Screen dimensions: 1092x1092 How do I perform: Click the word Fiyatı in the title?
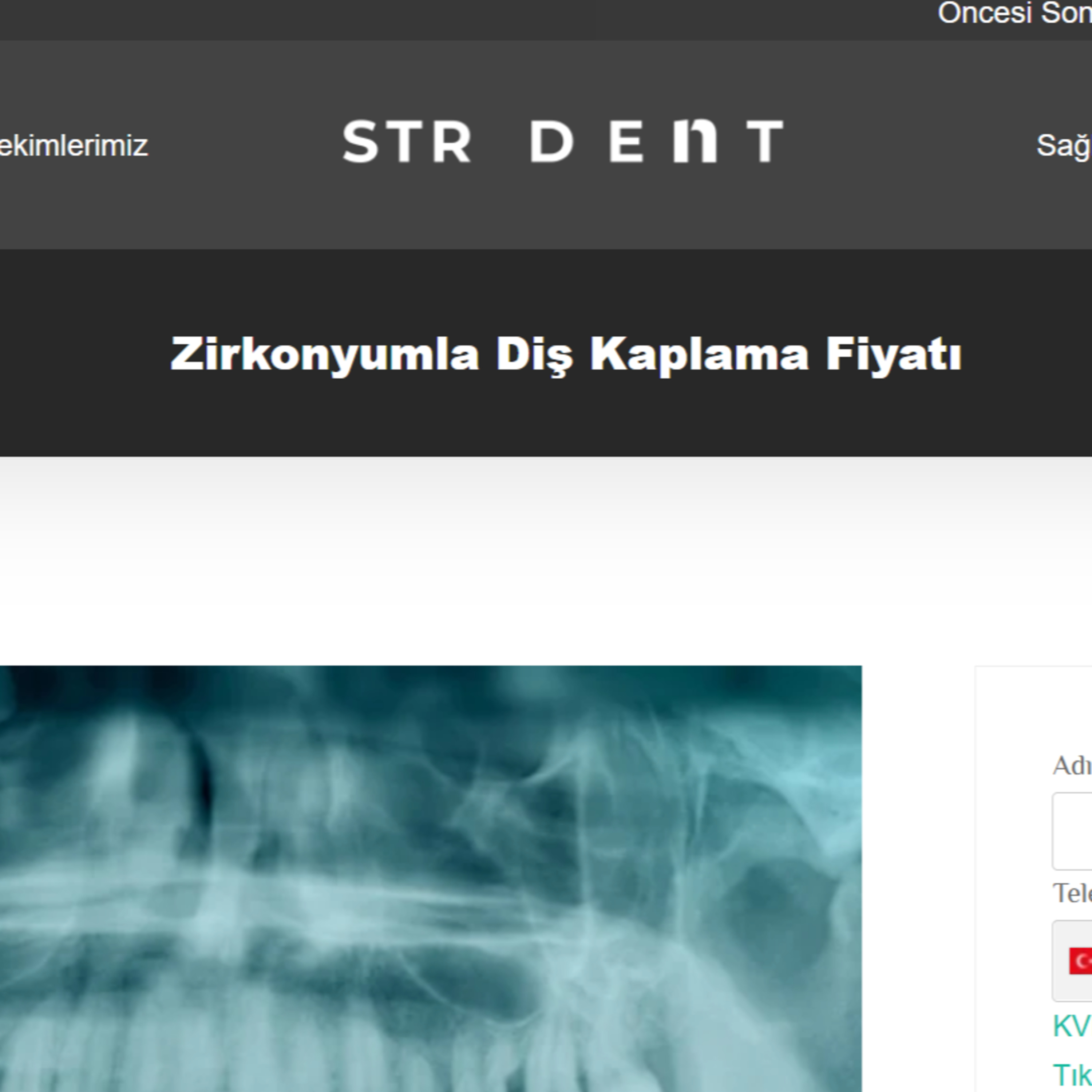(894, 355)
